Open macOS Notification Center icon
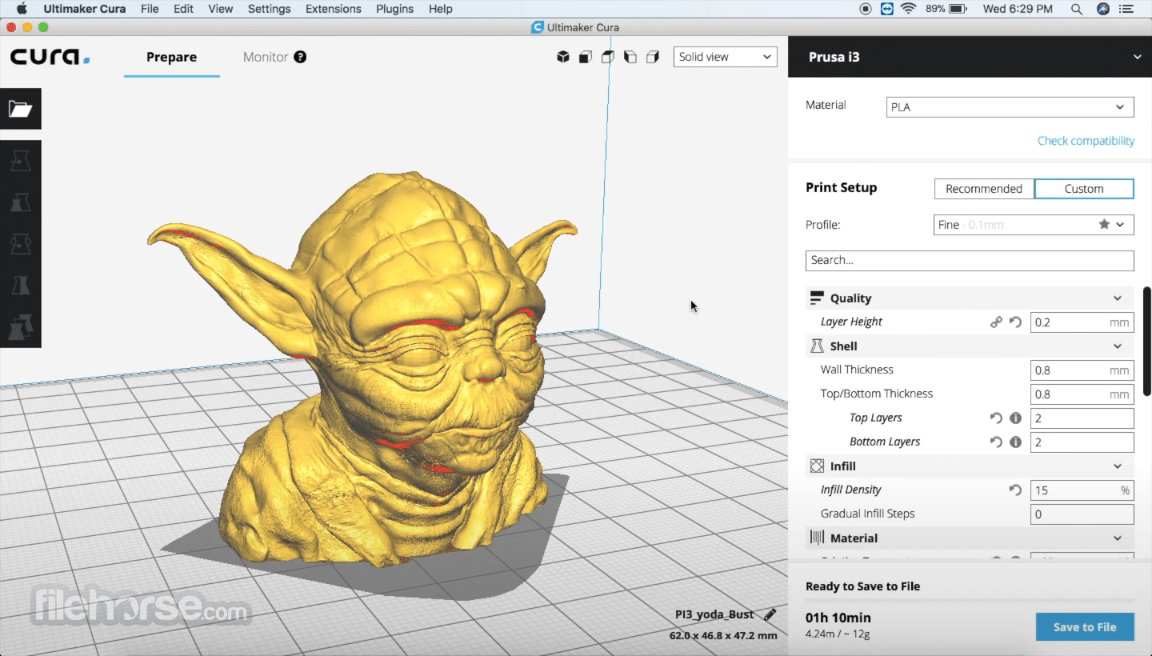 [1126, 9]
